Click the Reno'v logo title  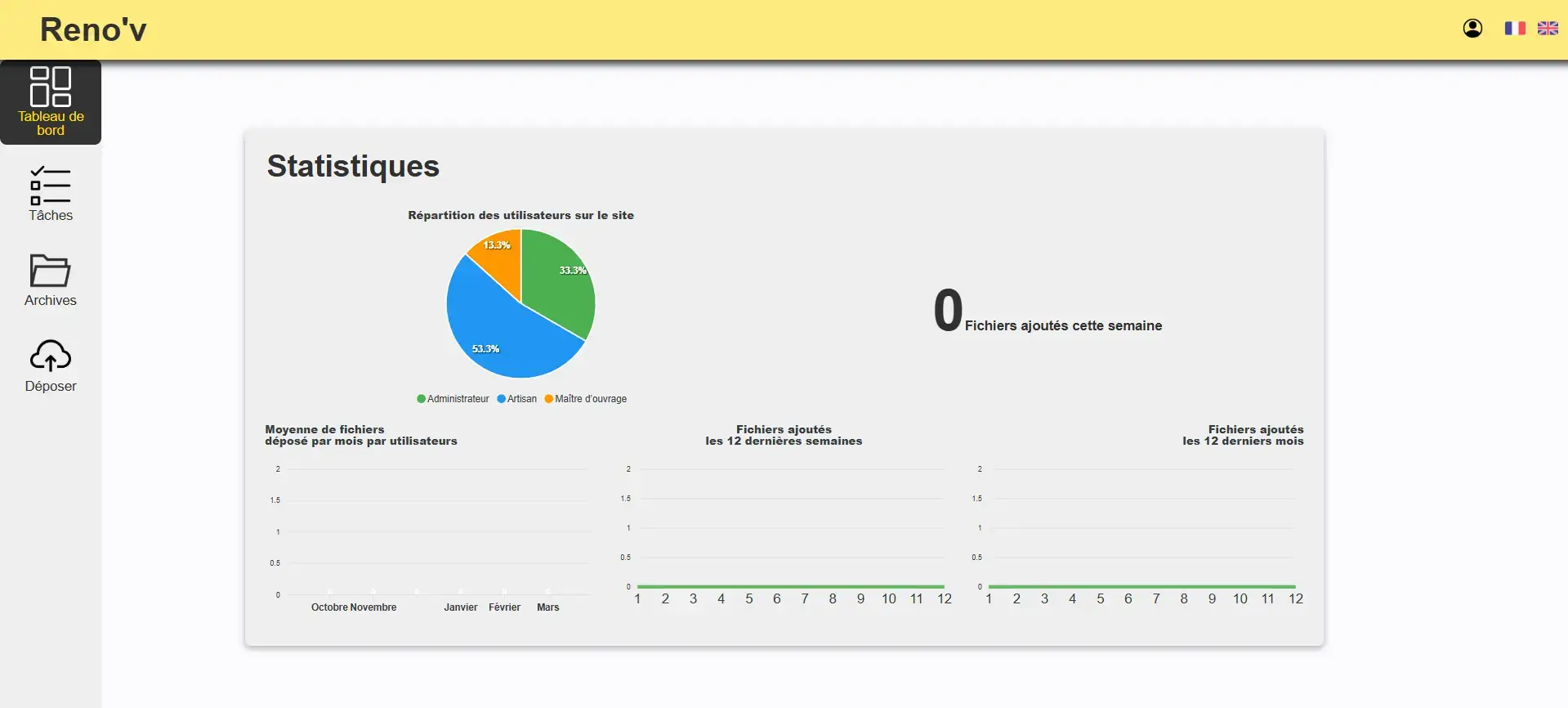93,30
